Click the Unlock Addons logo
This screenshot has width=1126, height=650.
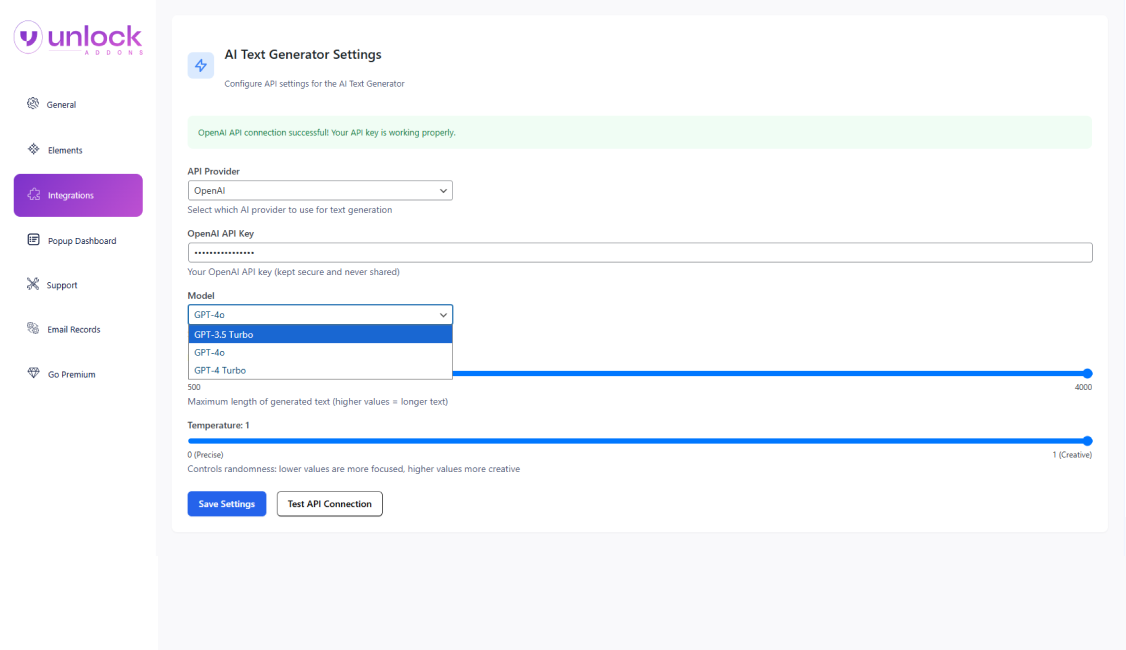pyautogui.click(x=77, y=37)
